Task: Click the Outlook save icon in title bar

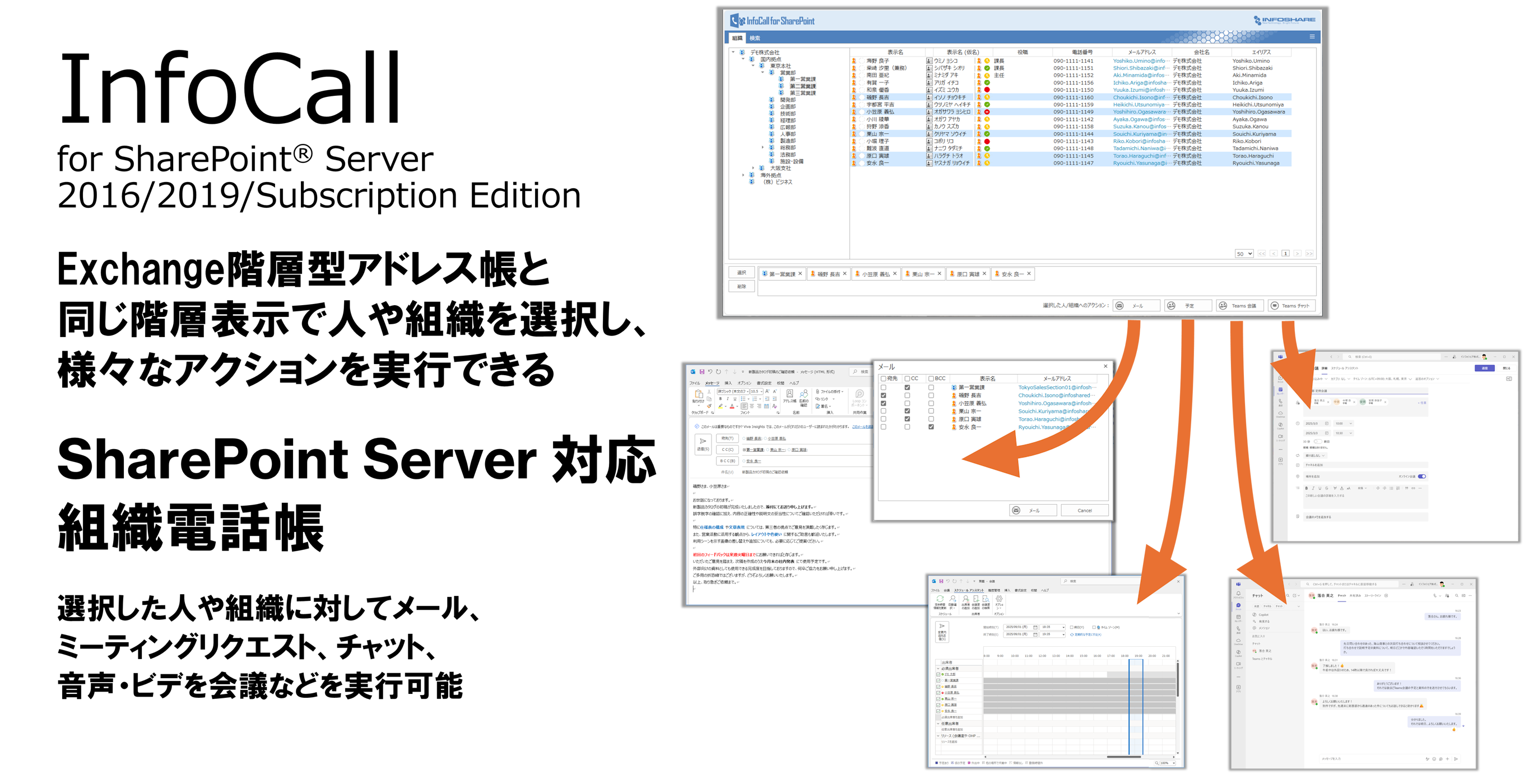Action: 701,372
